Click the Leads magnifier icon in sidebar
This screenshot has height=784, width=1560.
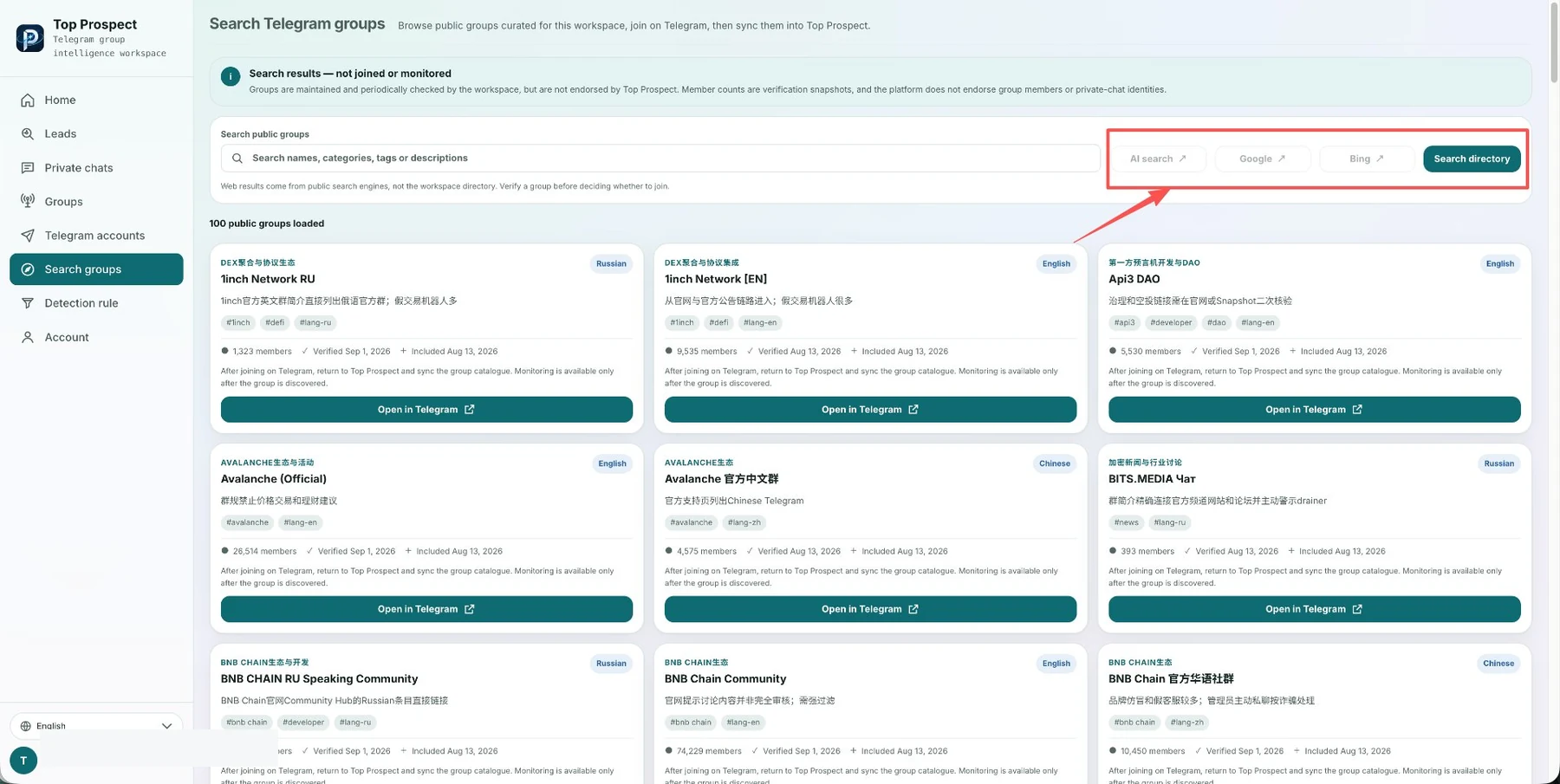pyautogui.click(x=28, y=134)
